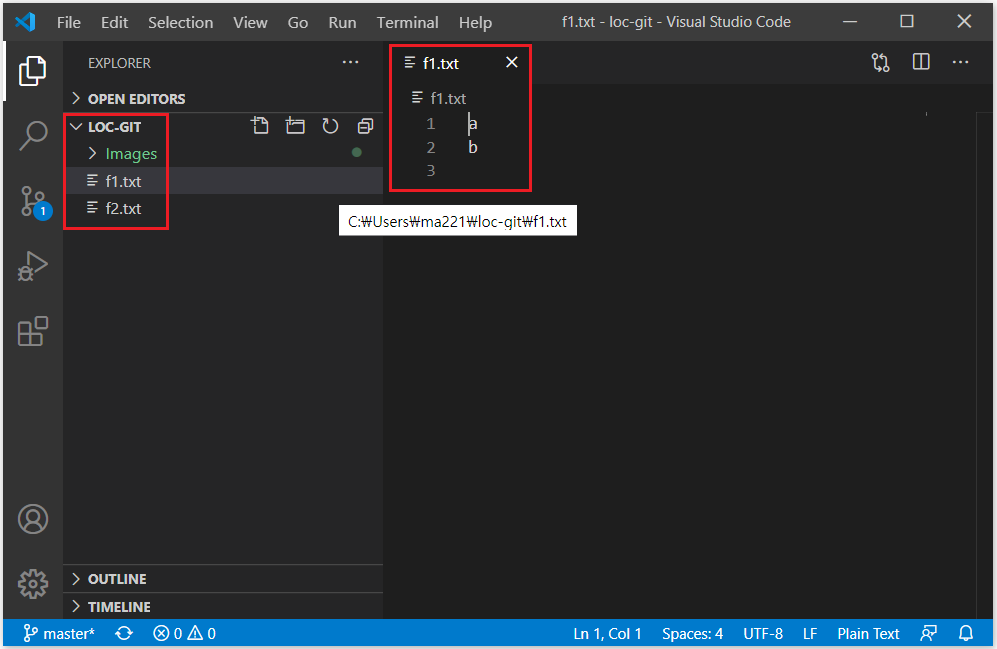The image size is (997, 649).
Task: Click the Synchronize Changes icon in status bar
Action: pos(124,633)
